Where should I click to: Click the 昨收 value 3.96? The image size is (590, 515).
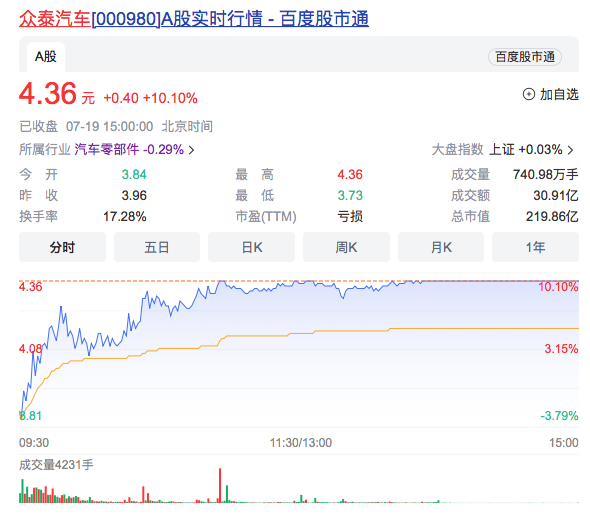coord(134,195)
